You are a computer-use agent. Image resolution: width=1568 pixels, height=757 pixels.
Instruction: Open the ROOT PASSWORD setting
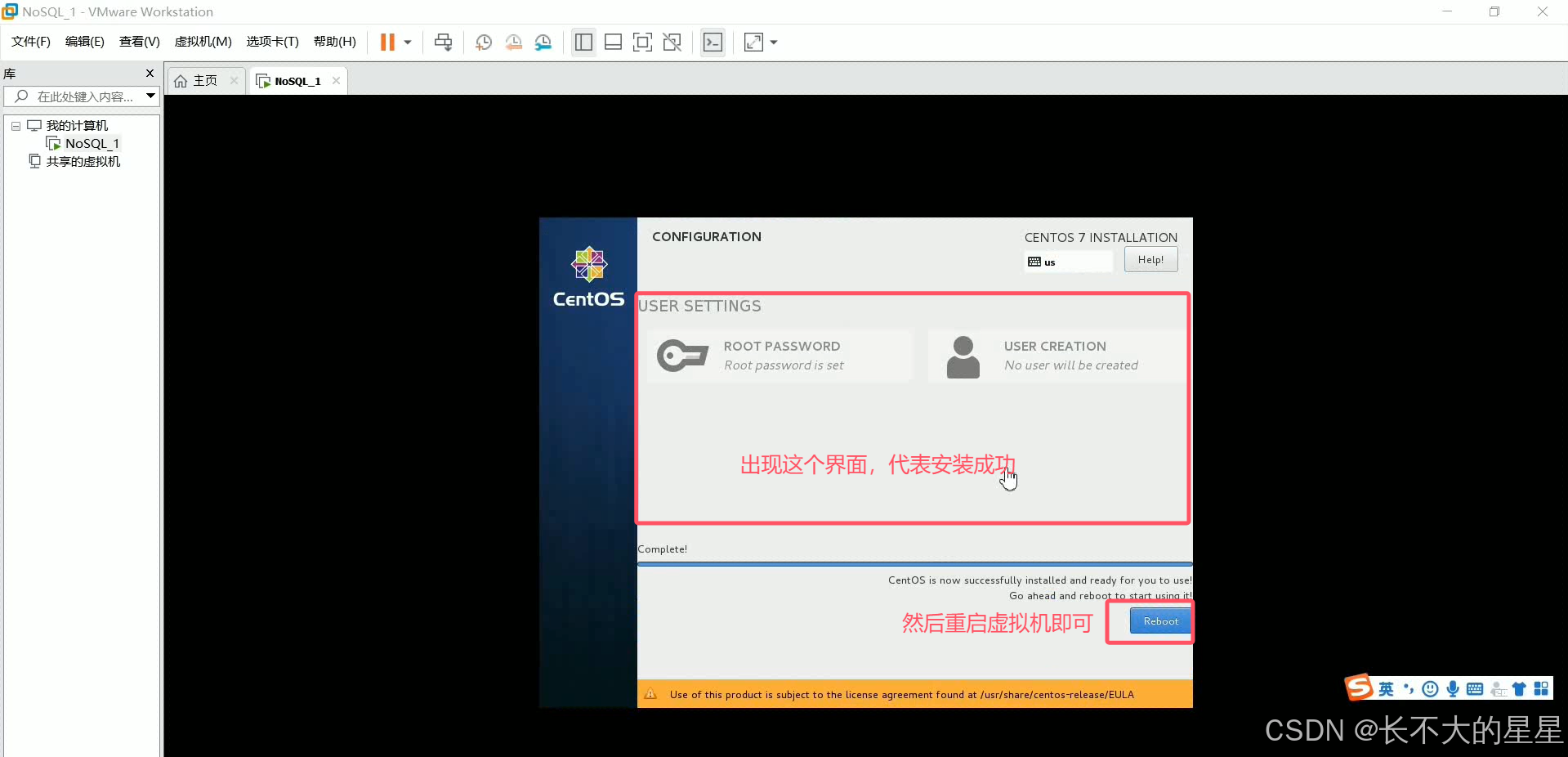tap(780, 356)
